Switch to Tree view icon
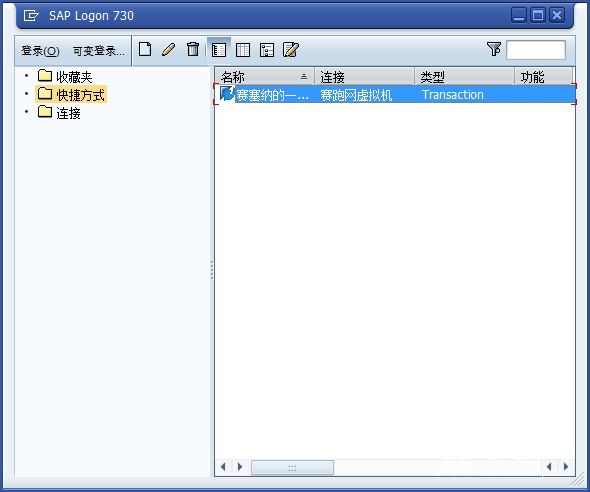This screenshot has width=590, height=492. [267, 50]
